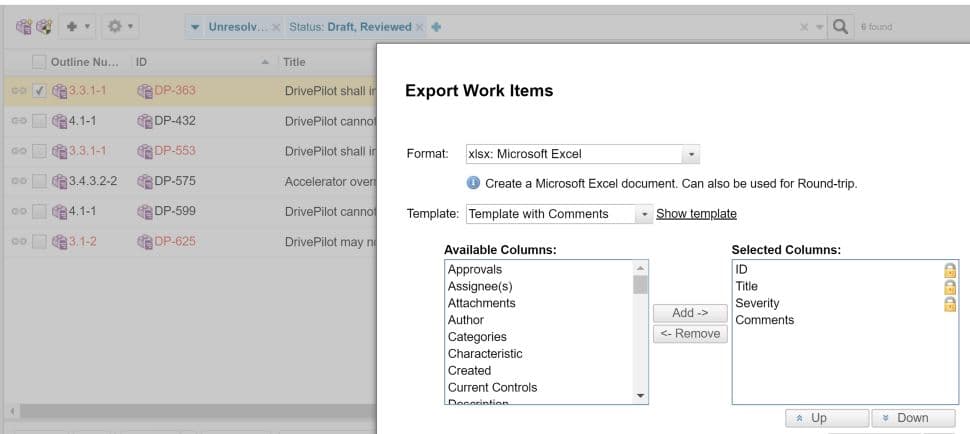Uncheck the checkbox for row DP-363
970x434 pixels.
tap(39, 91)
